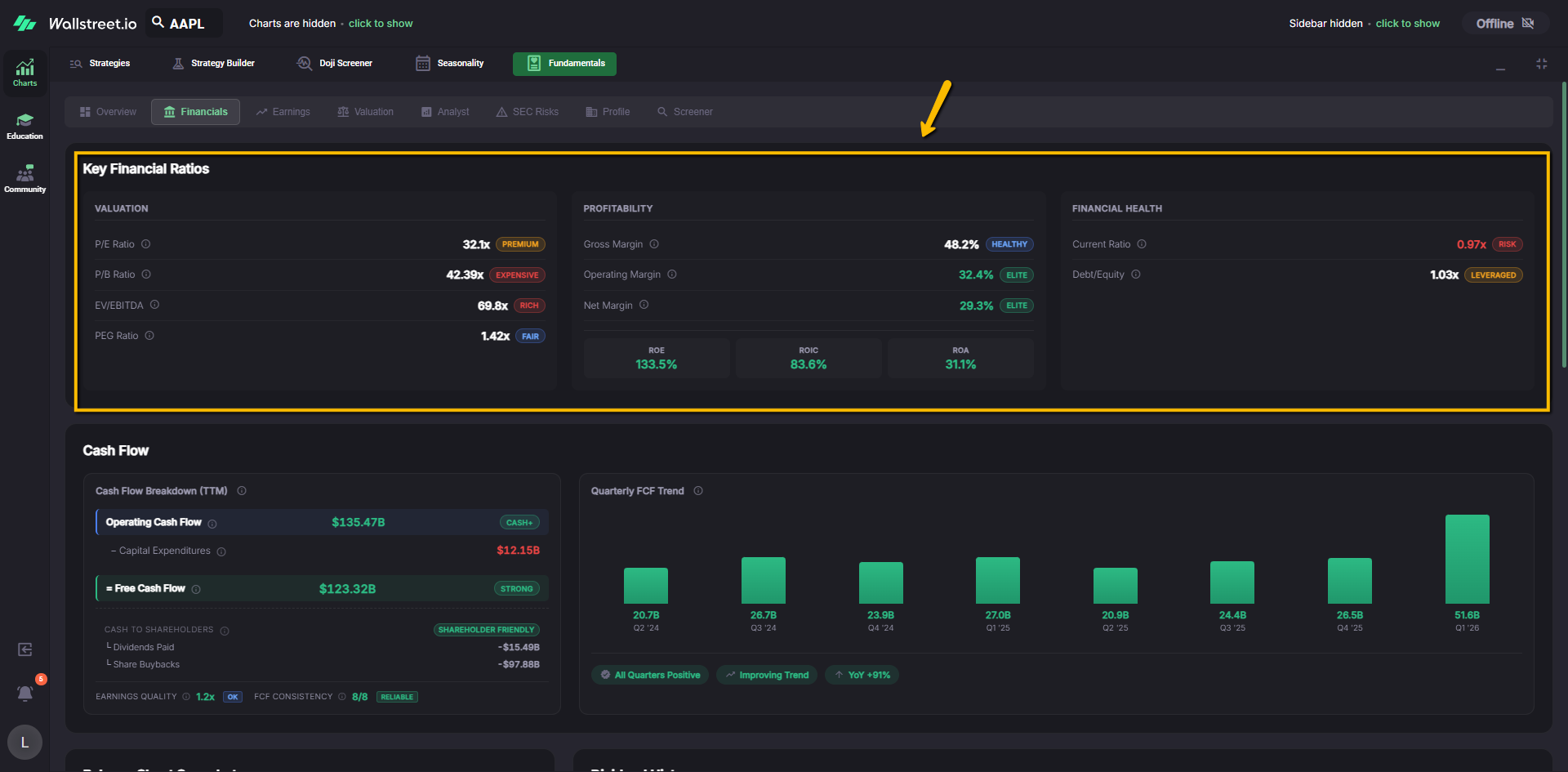Click the Q1 '26 FCF bar
This screenshot has height=772, width=1568.
tap(1467, 559)
